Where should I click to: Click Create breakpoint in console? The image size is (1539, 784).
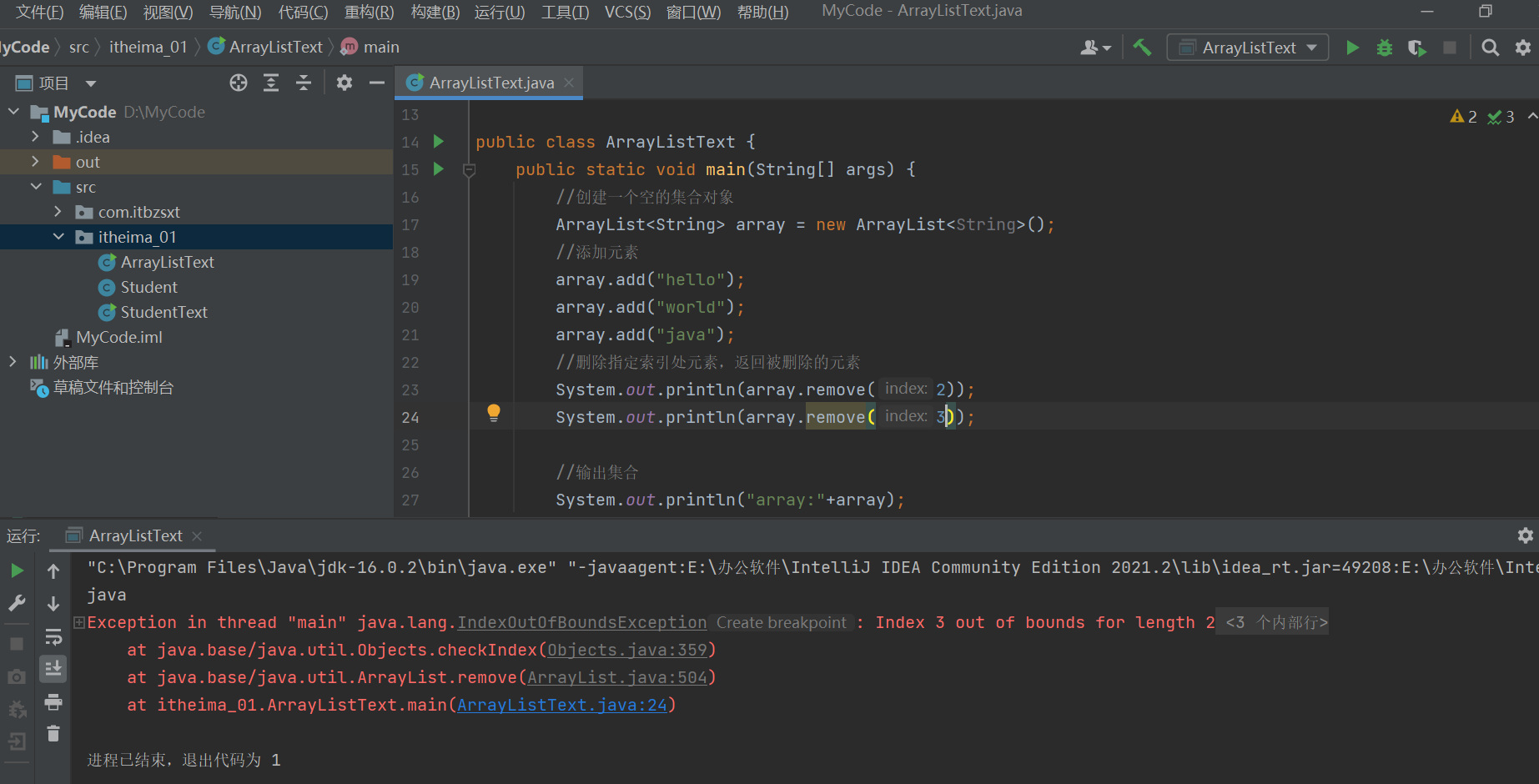click(781, 622)
